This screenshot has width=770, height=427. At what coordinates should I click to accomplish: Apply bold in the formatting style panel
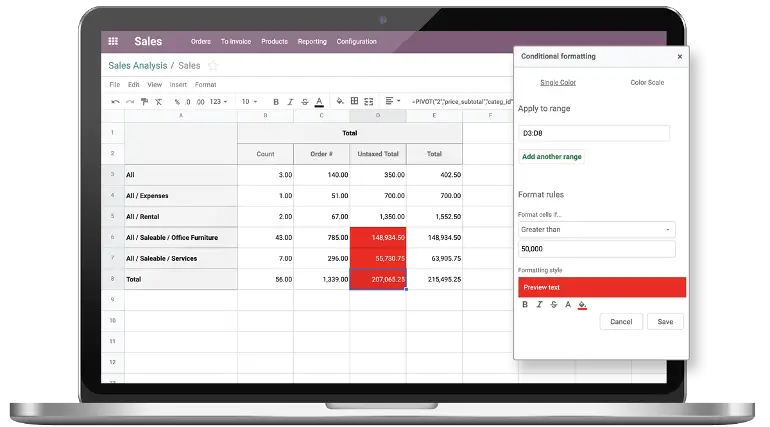[525, 305]
